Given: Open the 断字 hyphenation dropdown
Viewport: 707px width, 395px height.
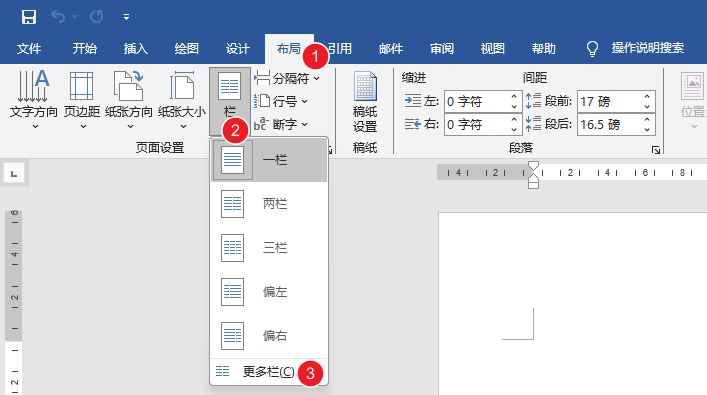Looking at the screenshot, I should coord(281,124).
